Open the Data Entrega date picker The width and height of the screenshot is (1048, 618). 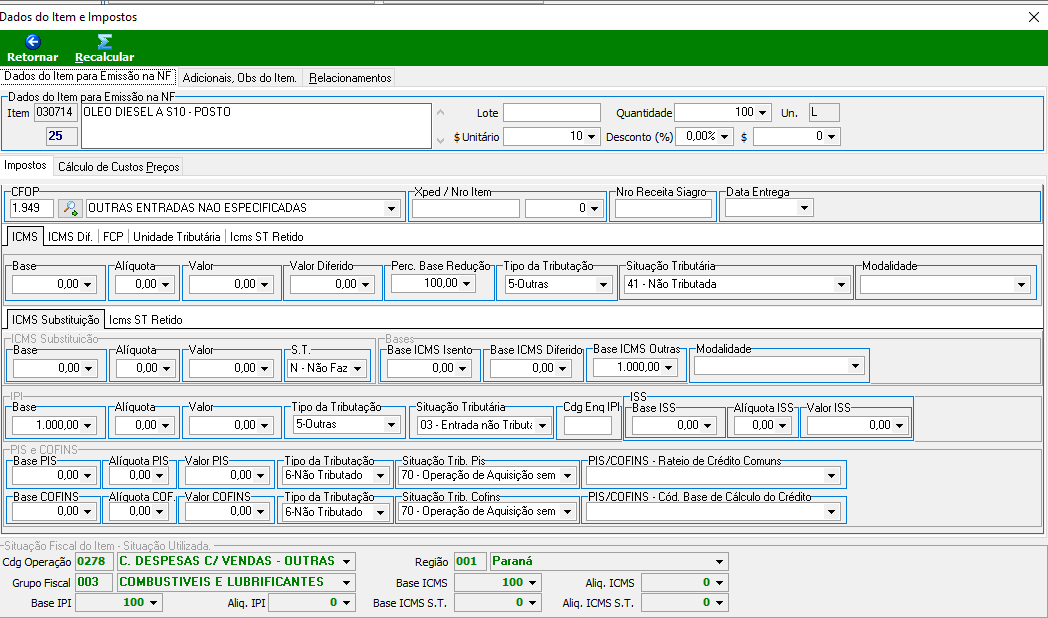click(x=804, y=208)
